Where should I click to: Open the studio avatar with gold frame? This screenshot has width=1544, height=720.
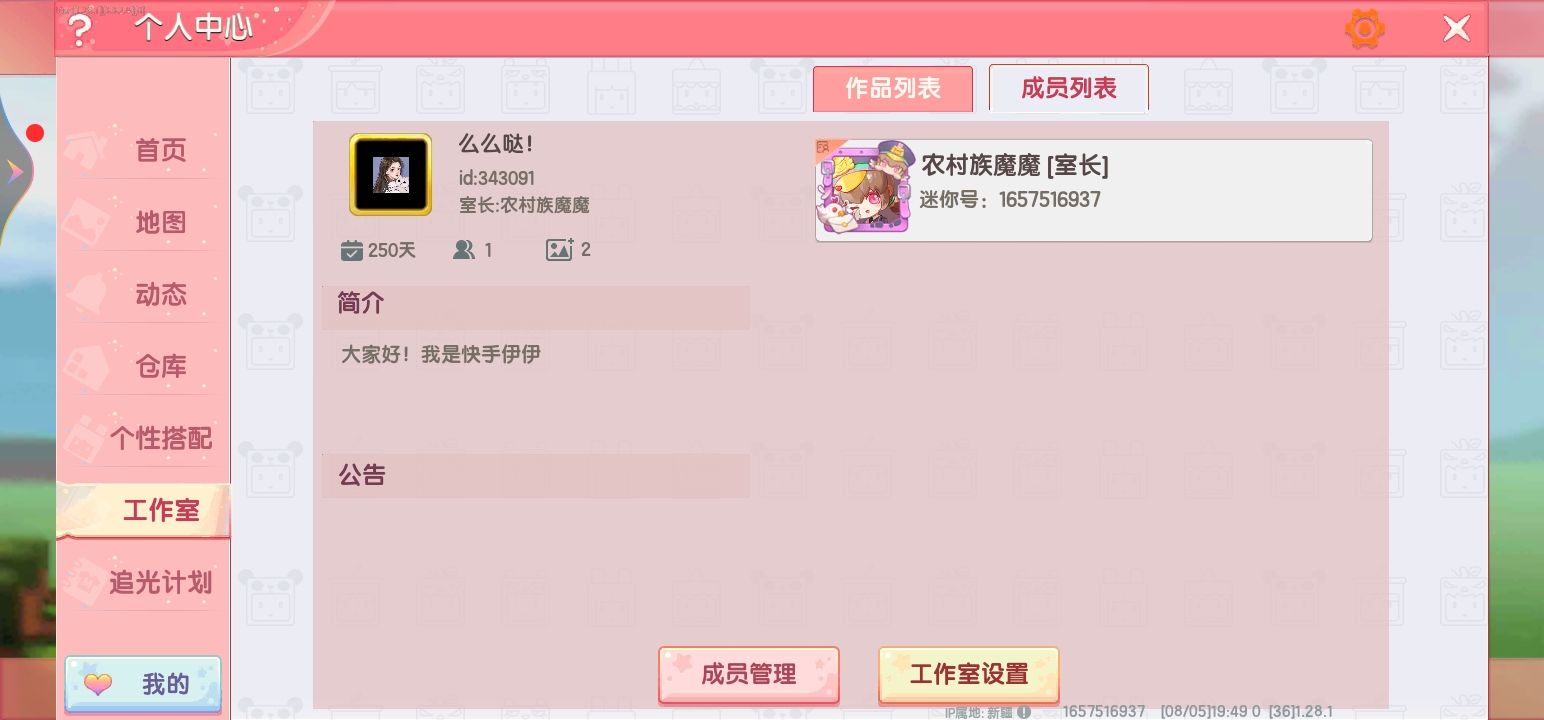[x=390, y=175]
